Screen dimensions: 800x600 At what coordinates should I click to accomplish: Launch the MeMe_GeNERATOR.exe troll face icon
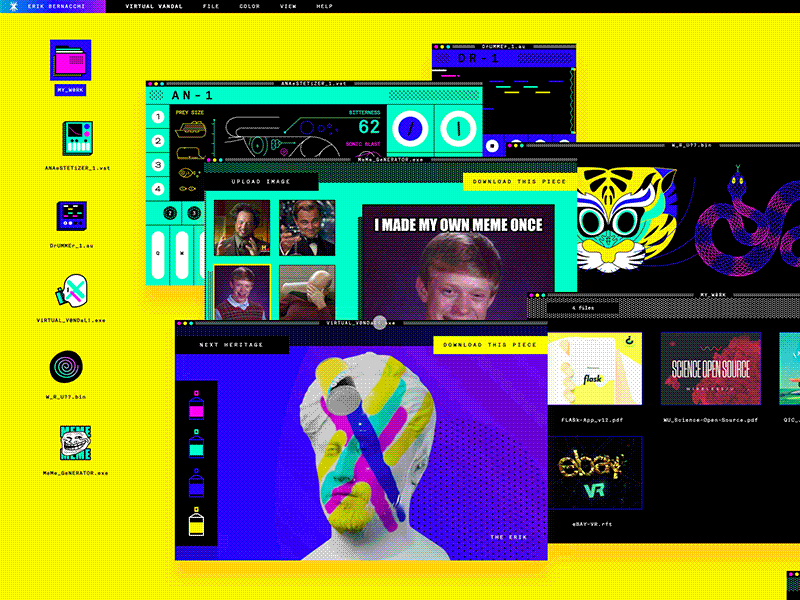point(76,443)
